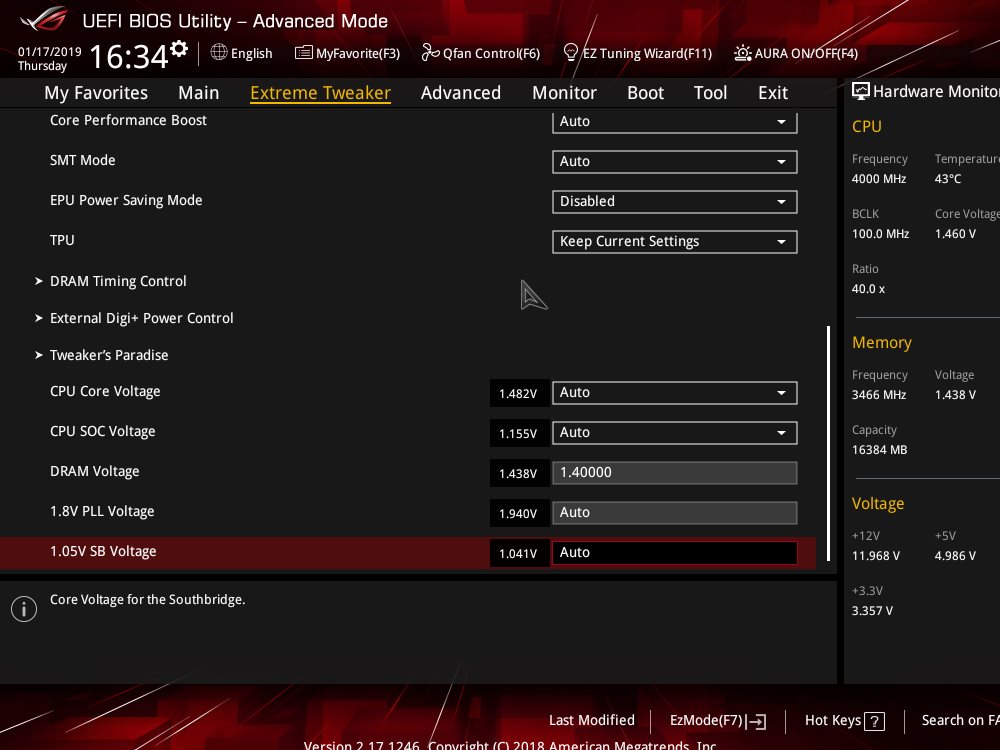Go to the Monitor tab
The height and width of the screenshot is (750, 1000).
(564, 92)
